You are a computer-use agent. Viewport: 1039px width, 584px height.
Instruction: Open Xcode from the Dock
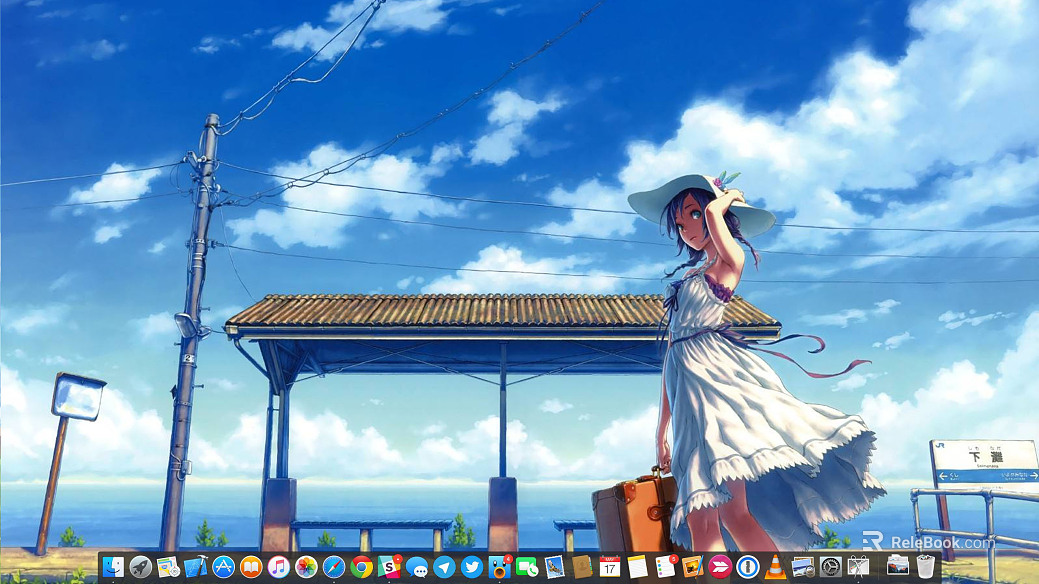click(x=195, y=567)
